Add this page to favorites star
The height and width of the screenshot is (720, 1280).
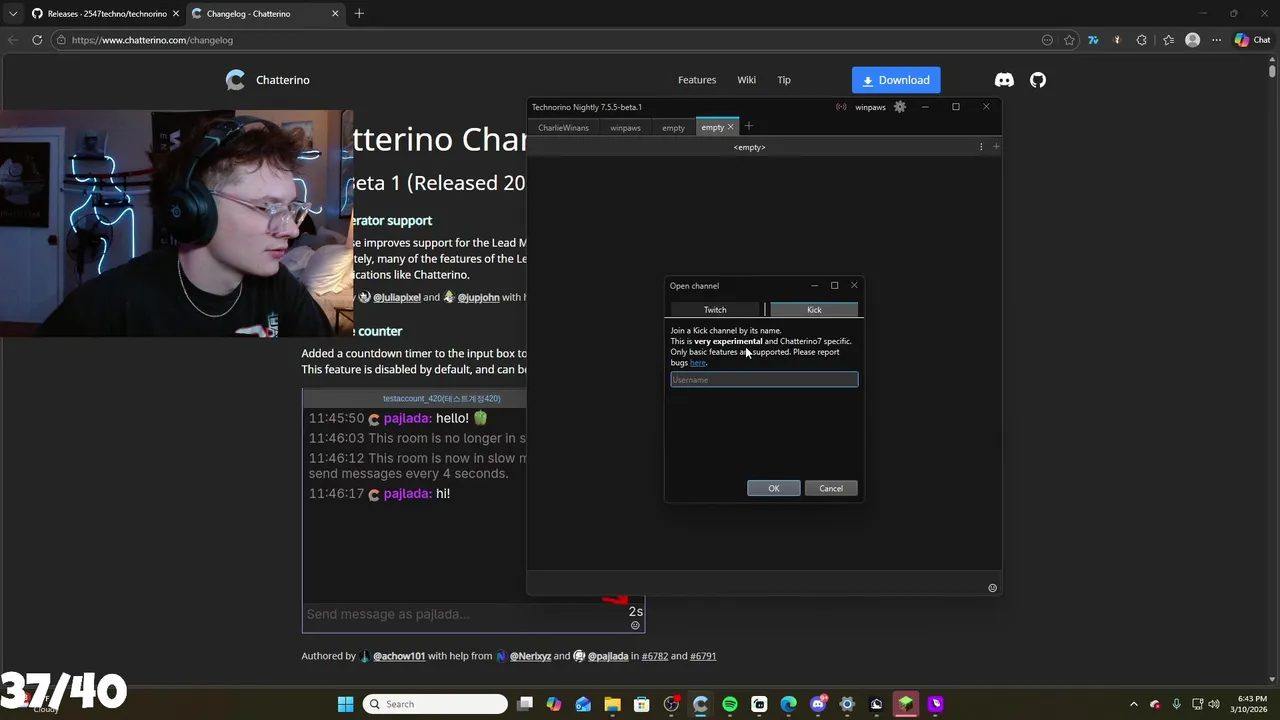coord(1069,40)
